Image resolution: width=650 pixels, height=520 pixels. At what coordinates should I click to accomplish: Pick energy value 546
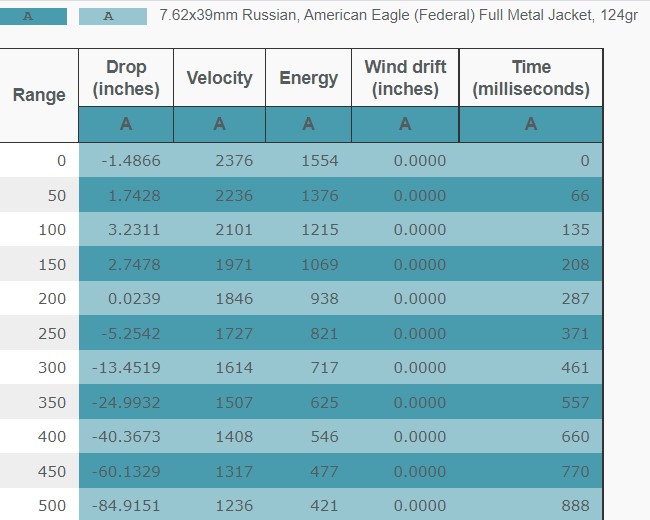point(325,436)
